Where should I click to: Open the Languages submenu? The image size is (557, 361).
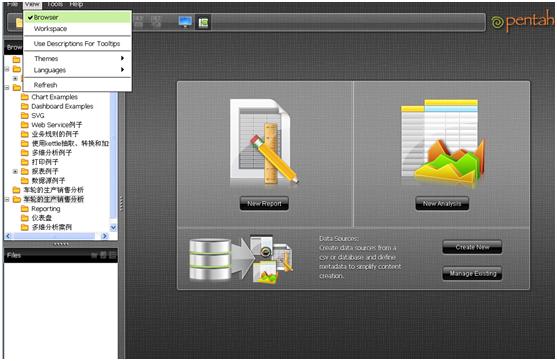77,70
